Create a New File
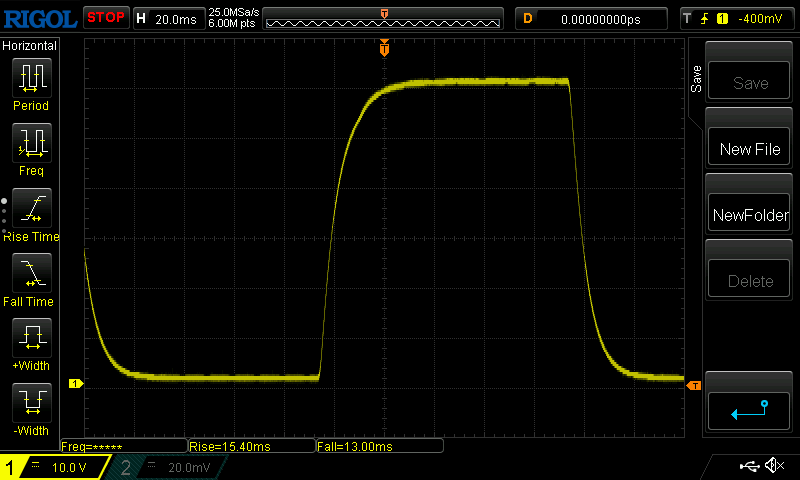 click(749, 147)
